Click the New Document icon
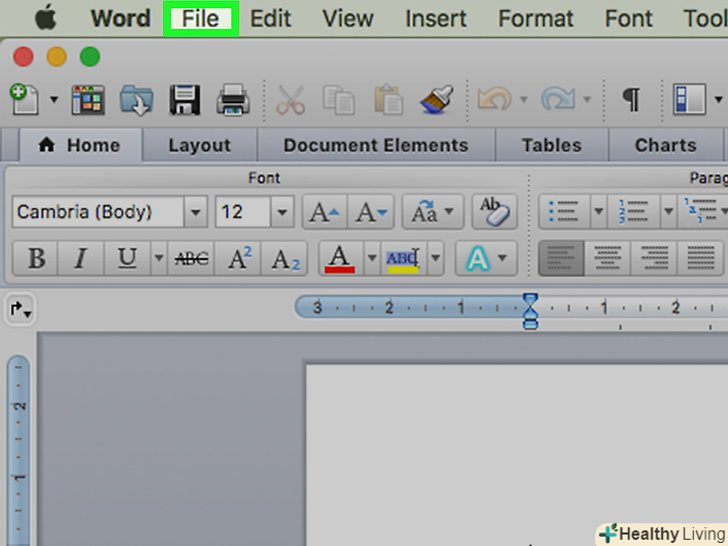The width and height of the screenshot is (728, 546). 24,99
